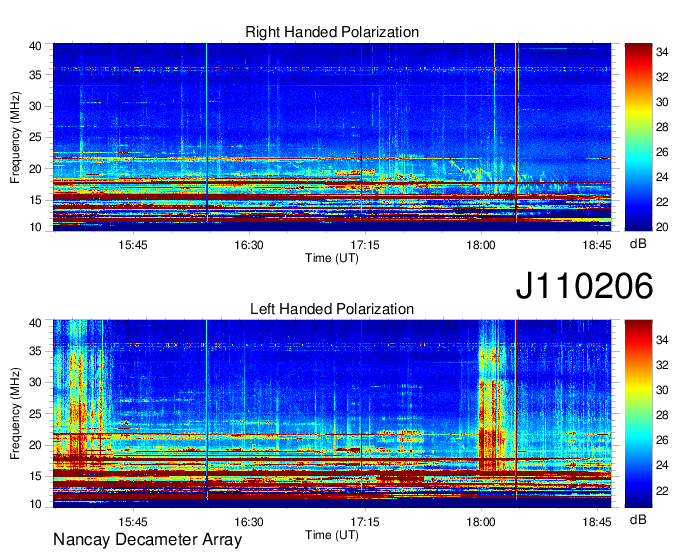Screen dimensions: 680x552
Task: Click the 35 MHz tick on the Left Handed frequency axis
Action: pos(35,351)
